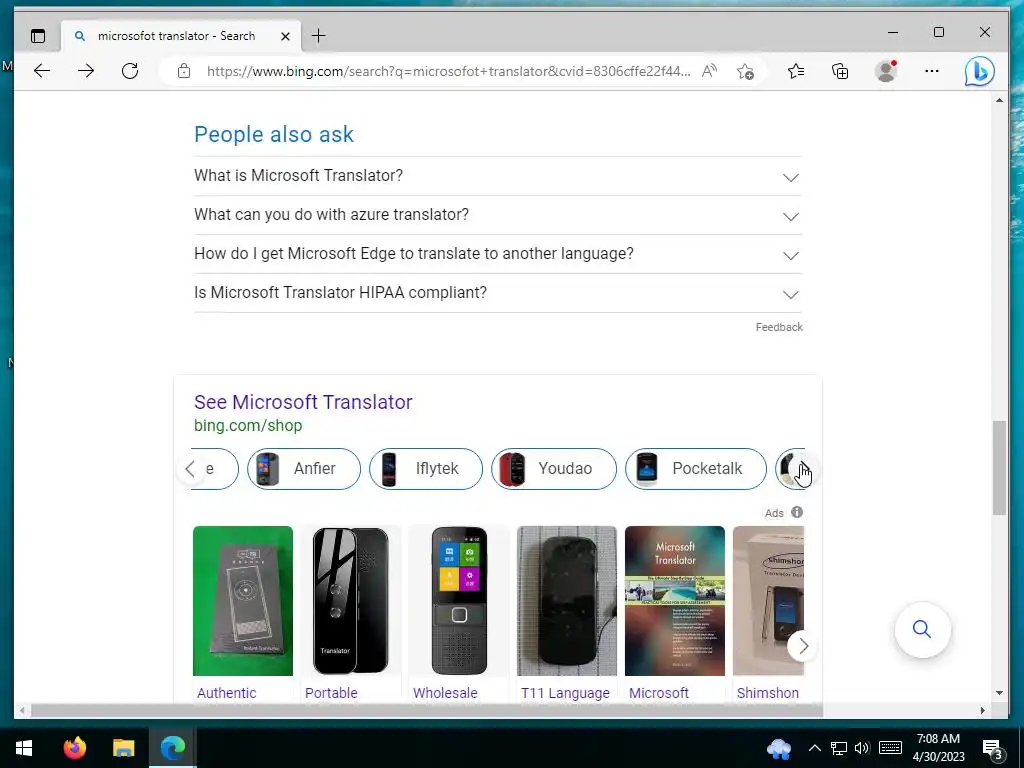Image resolution: width=1024 pixels, height=768 pixels.
Task: Activate Read aloud icon in address bar
Action: pos(709,71)
